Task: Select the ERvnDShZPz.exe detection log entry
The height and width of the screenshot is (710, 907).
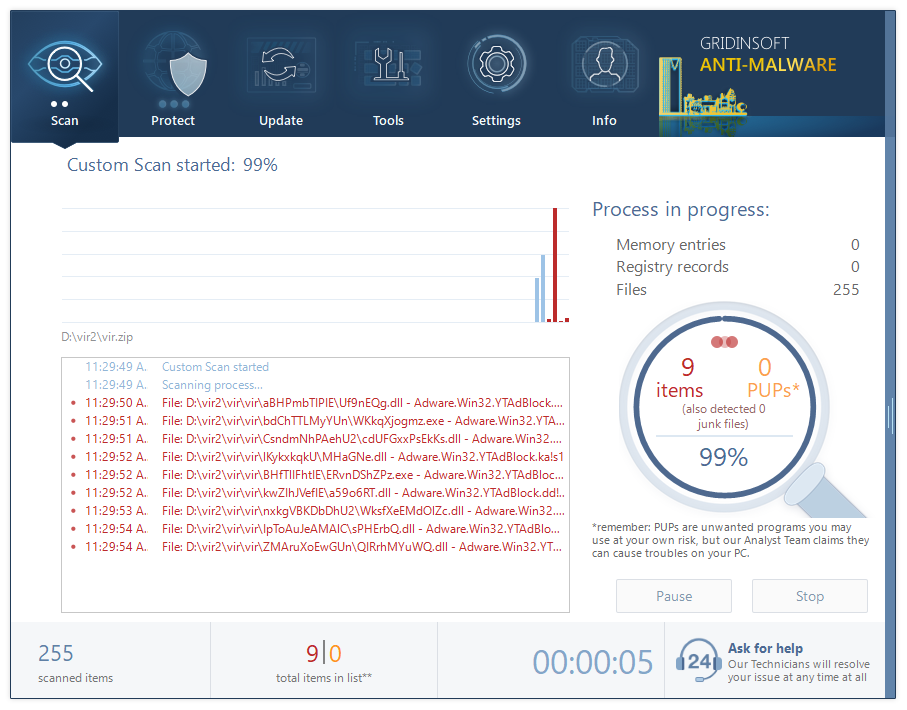Action: point(364,475)
